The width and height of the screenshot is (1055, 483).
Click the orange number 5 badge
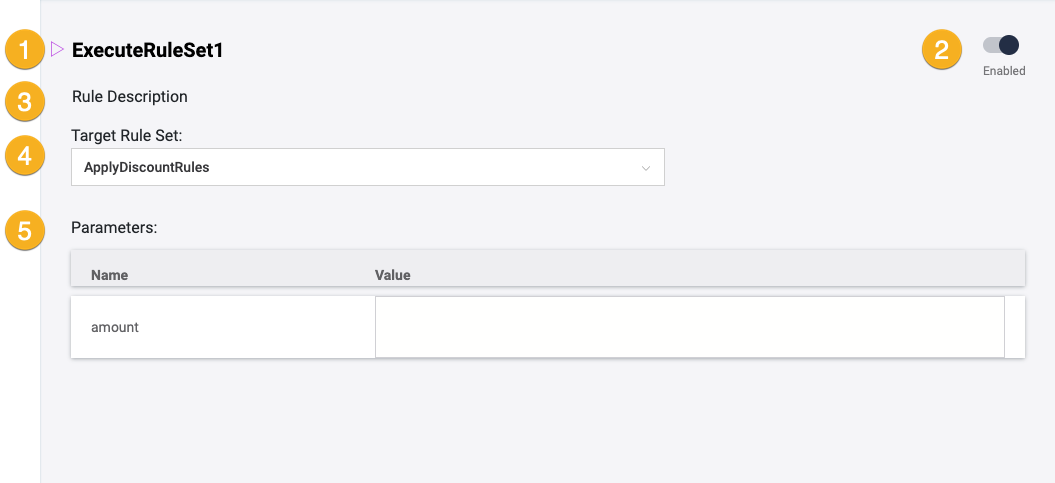25,230
